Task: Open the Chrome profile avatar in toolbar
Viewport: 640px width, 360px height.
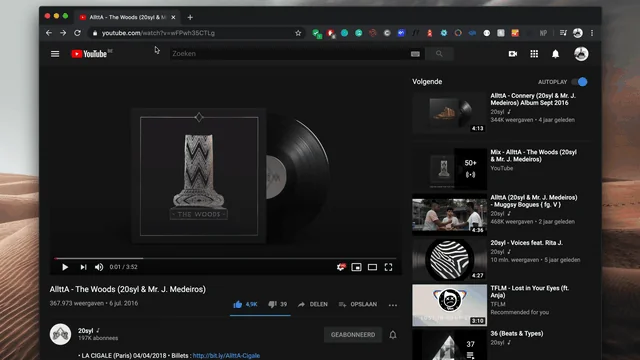Action: point(578,33)
